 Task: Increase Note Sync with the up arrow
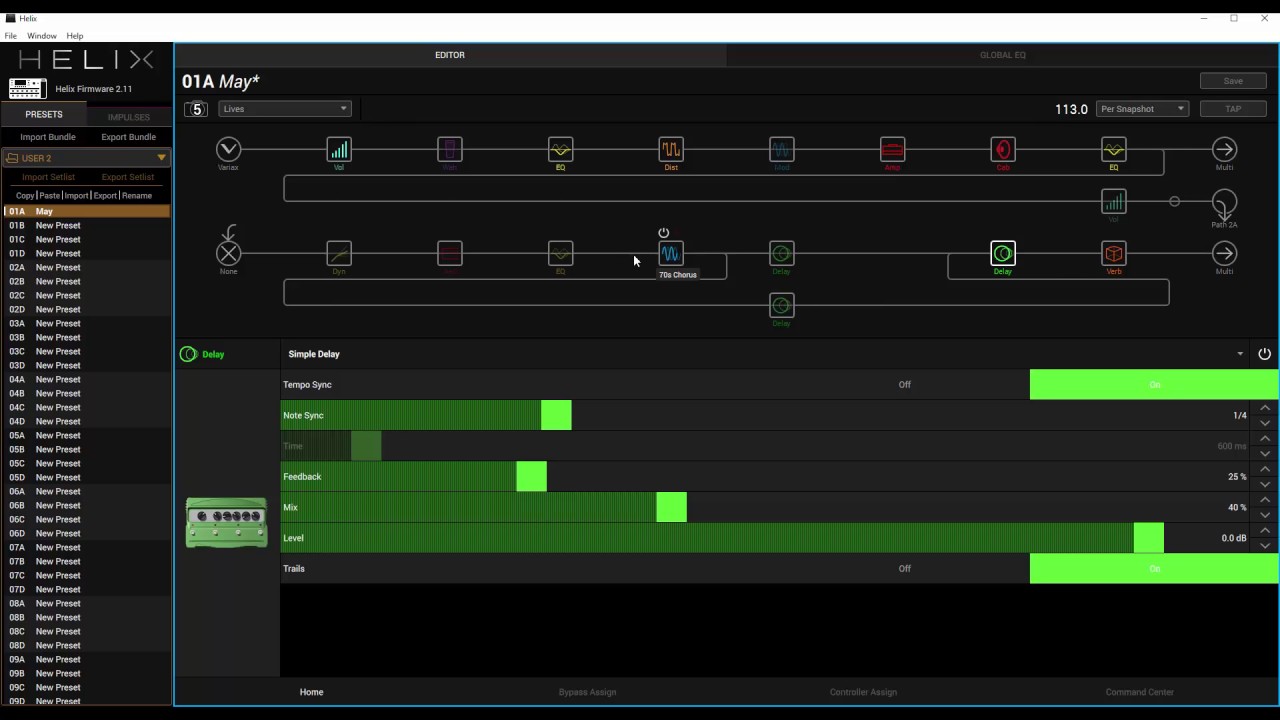point(1265,408)
